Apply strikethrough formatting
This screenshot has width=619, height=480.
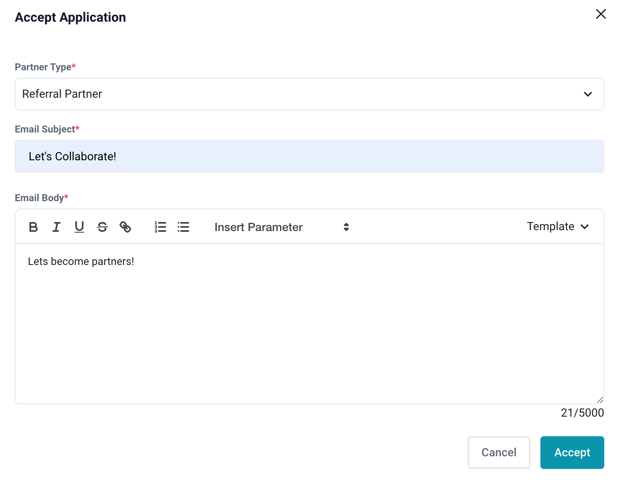[102, 227]
